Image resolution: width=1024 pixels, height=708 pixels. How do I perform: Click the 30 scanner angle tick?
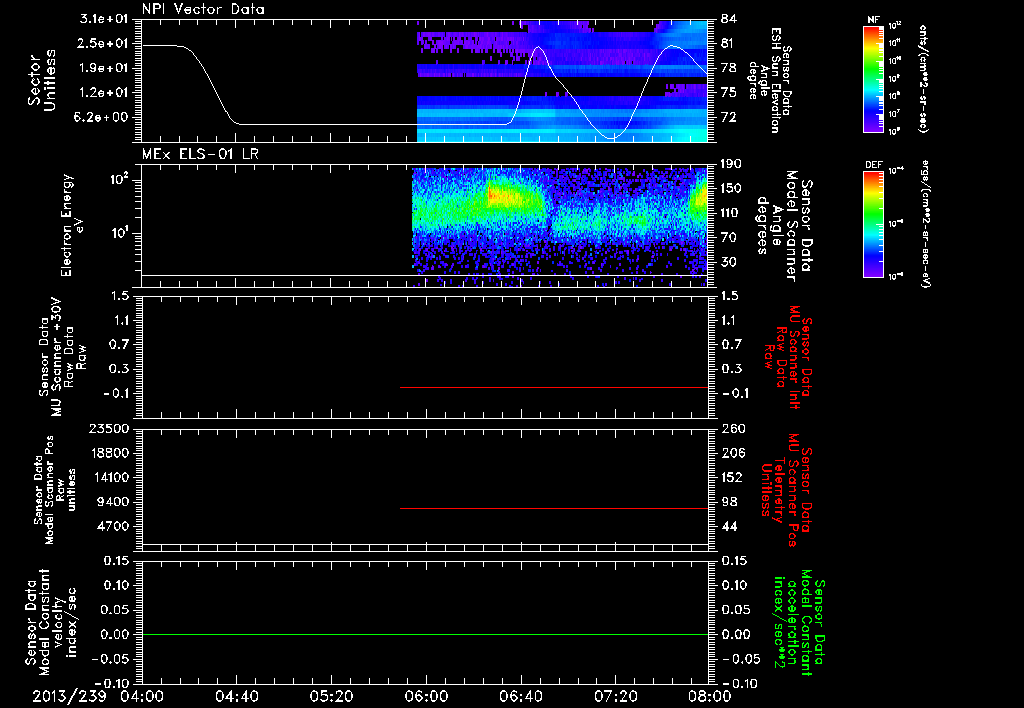click(x=728, y=262)
